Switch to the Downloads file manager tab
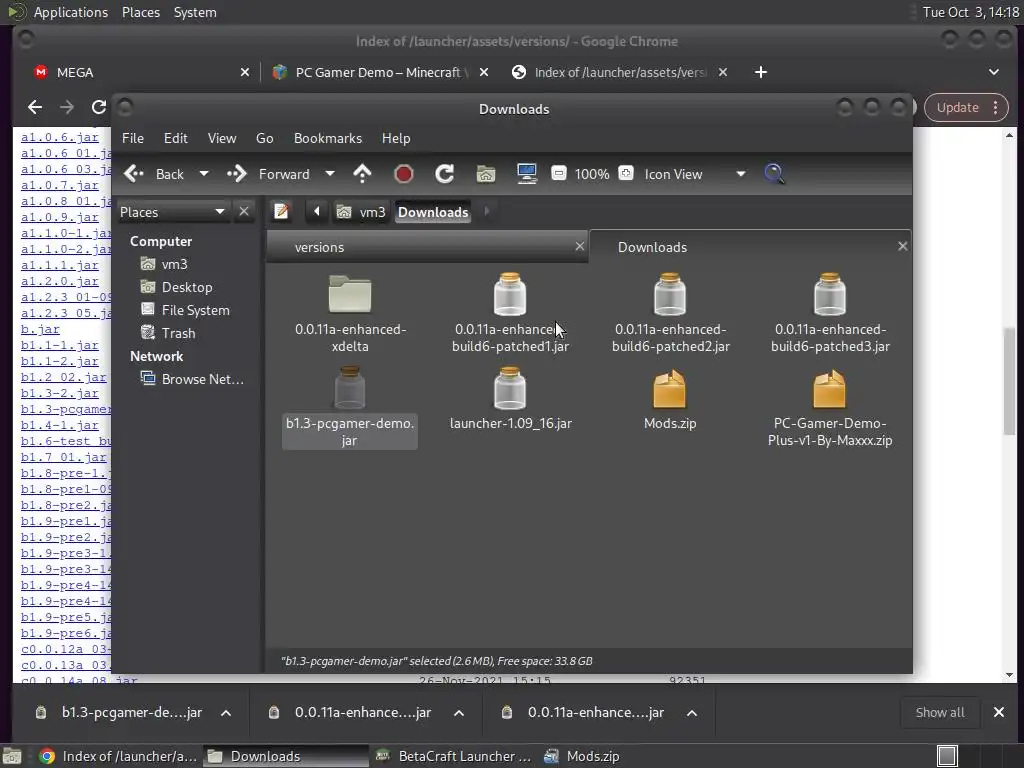The image size is (1024, 768). point(750,247)
